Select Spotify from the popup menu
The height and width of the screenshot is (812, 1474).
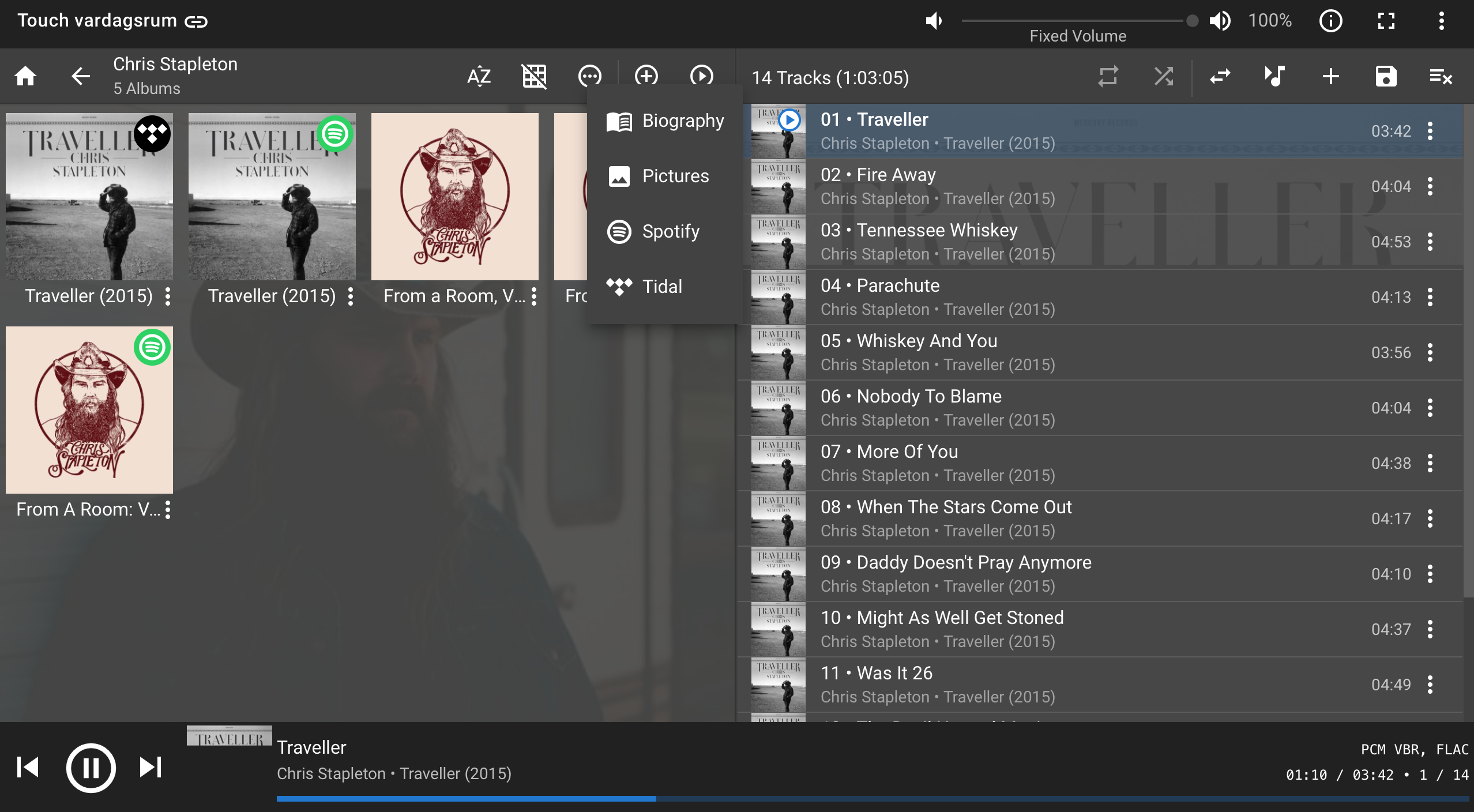click(665, 231)
